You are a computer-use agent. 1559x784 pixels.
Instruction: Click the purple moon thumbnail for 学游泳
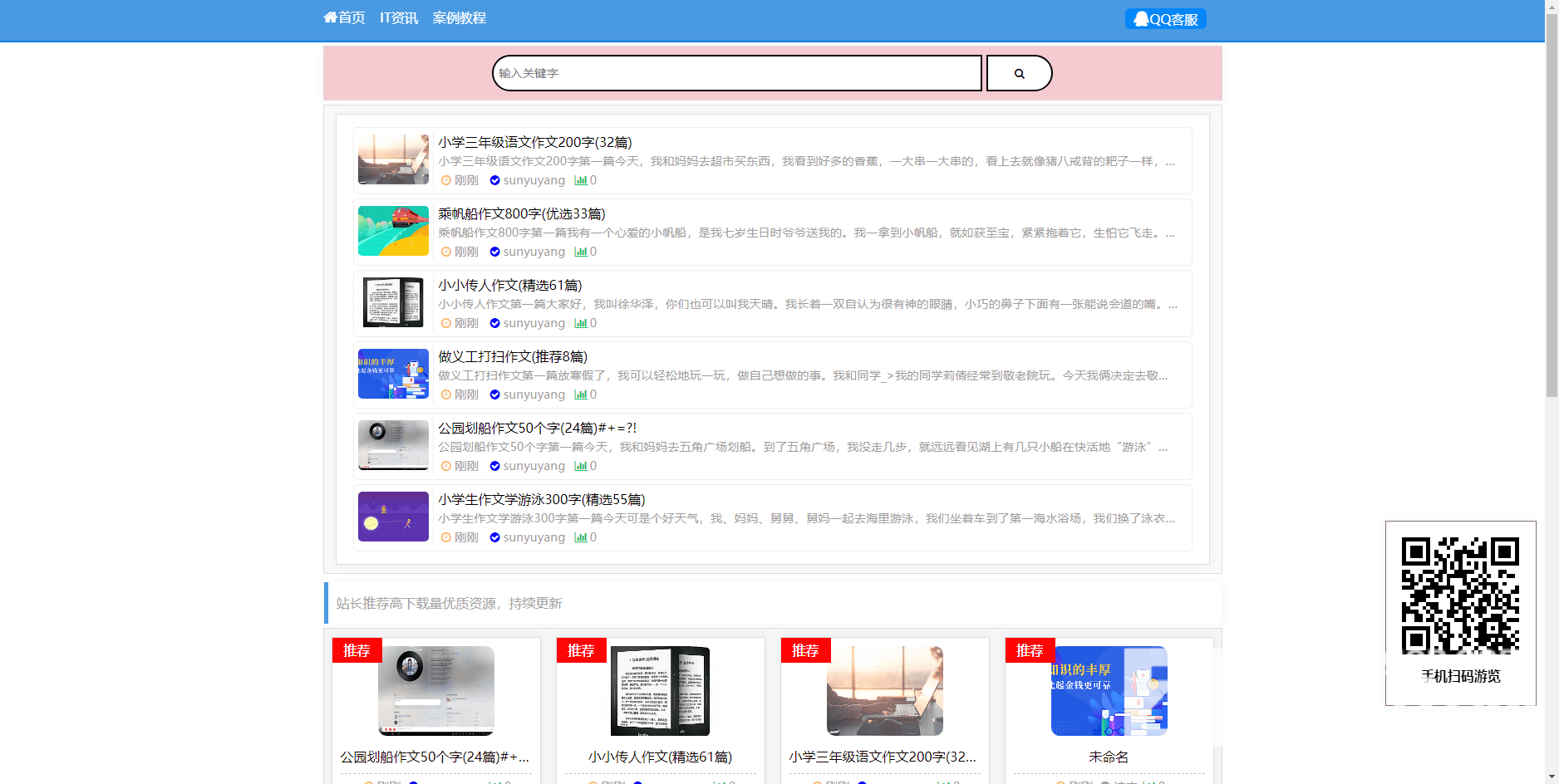[393, 517]
